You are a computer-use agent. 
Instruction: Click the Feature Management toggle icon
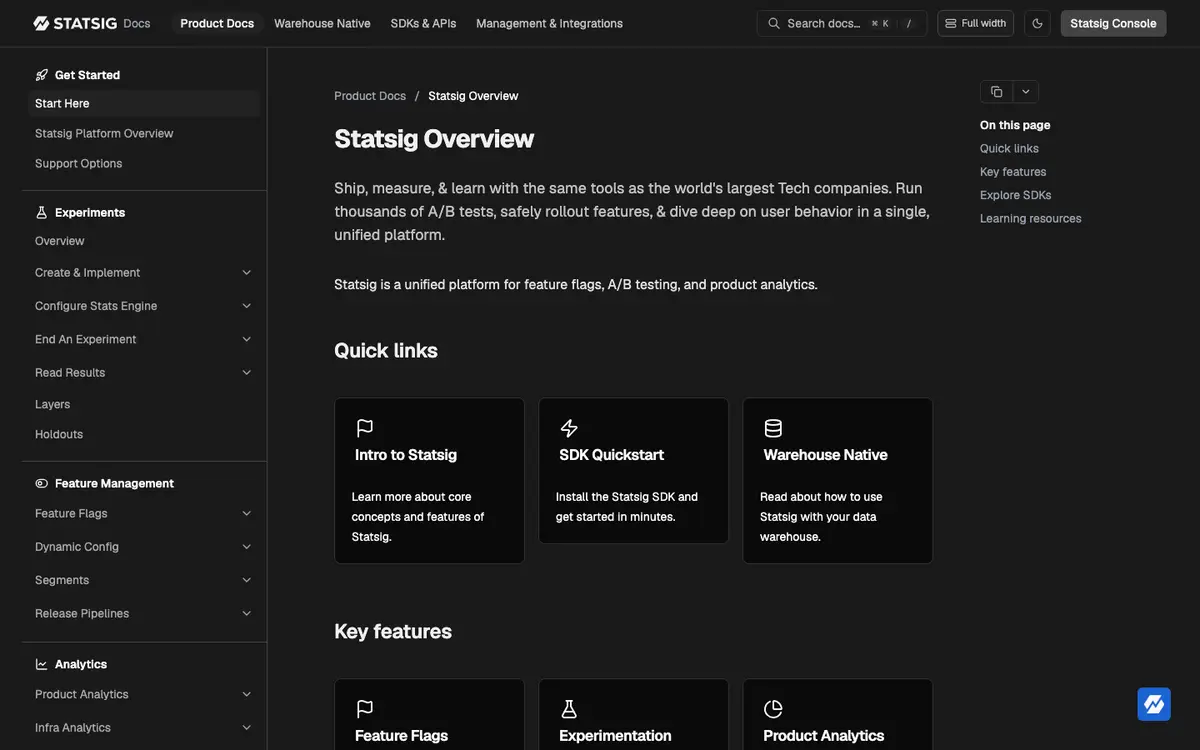[x=42, y=483]
